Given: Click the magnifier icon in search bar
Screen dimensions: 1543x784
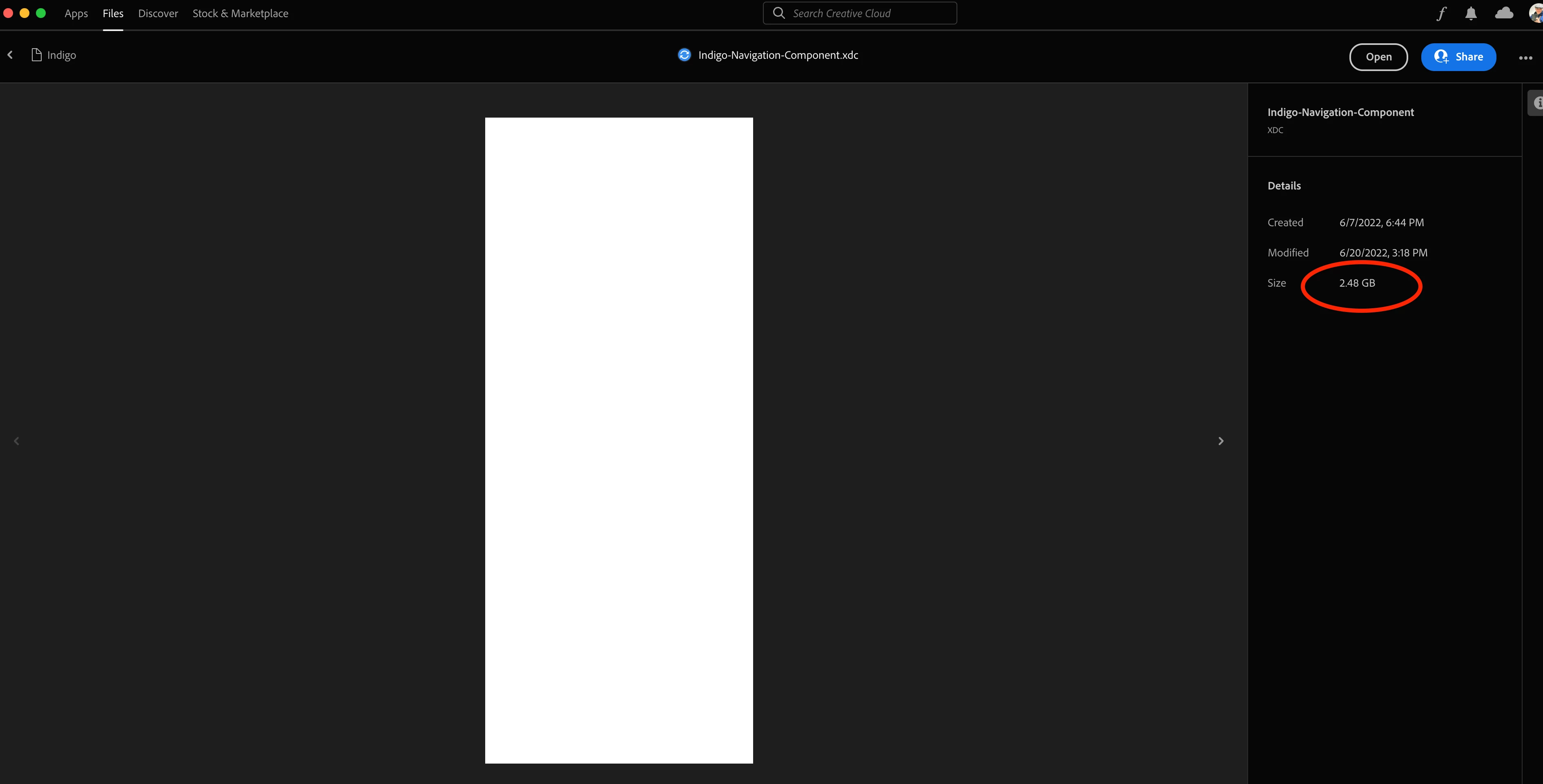Looking at the screenshot, I should click(779, 13).
